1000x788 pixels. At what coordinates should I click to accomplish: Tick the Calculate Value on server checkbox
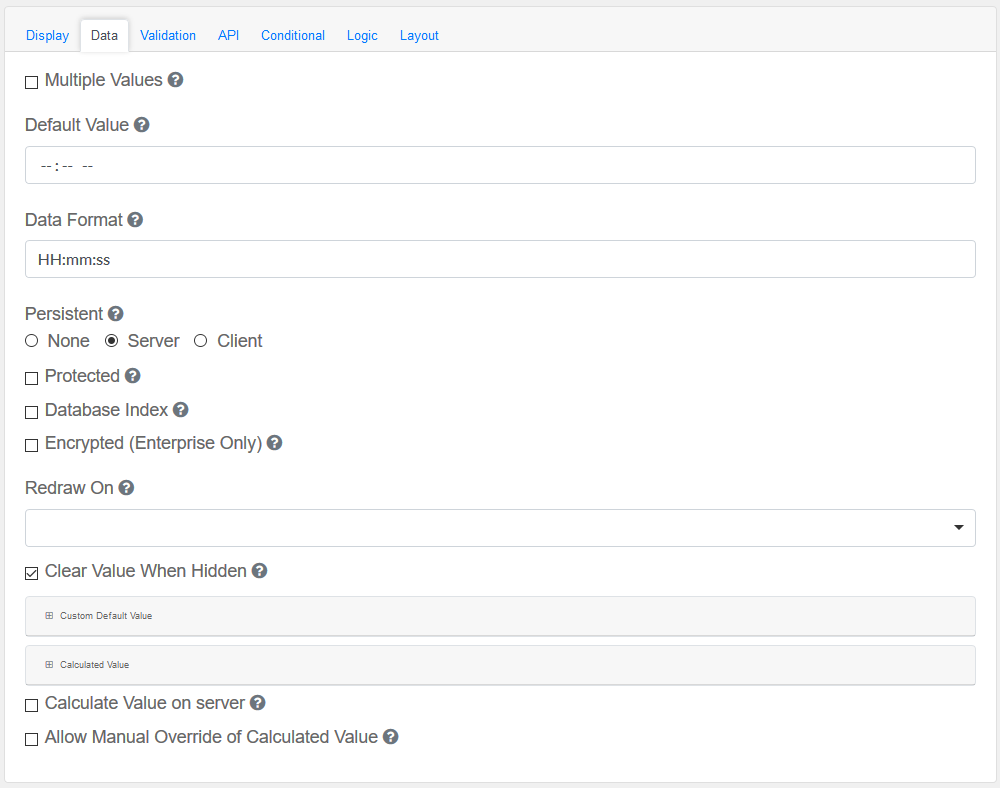(32, 705)
